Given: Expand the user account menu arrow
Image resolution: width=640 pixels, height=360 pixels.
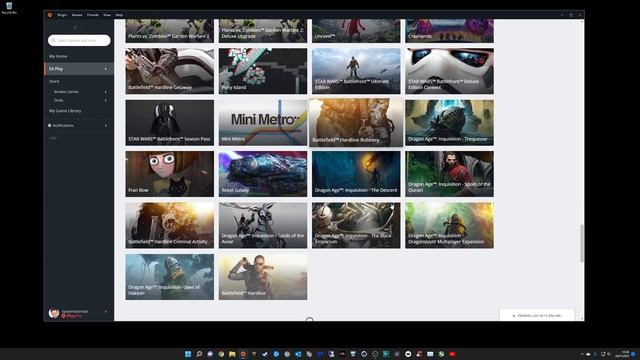Looking at the screenshot, I should coord(106,312).
